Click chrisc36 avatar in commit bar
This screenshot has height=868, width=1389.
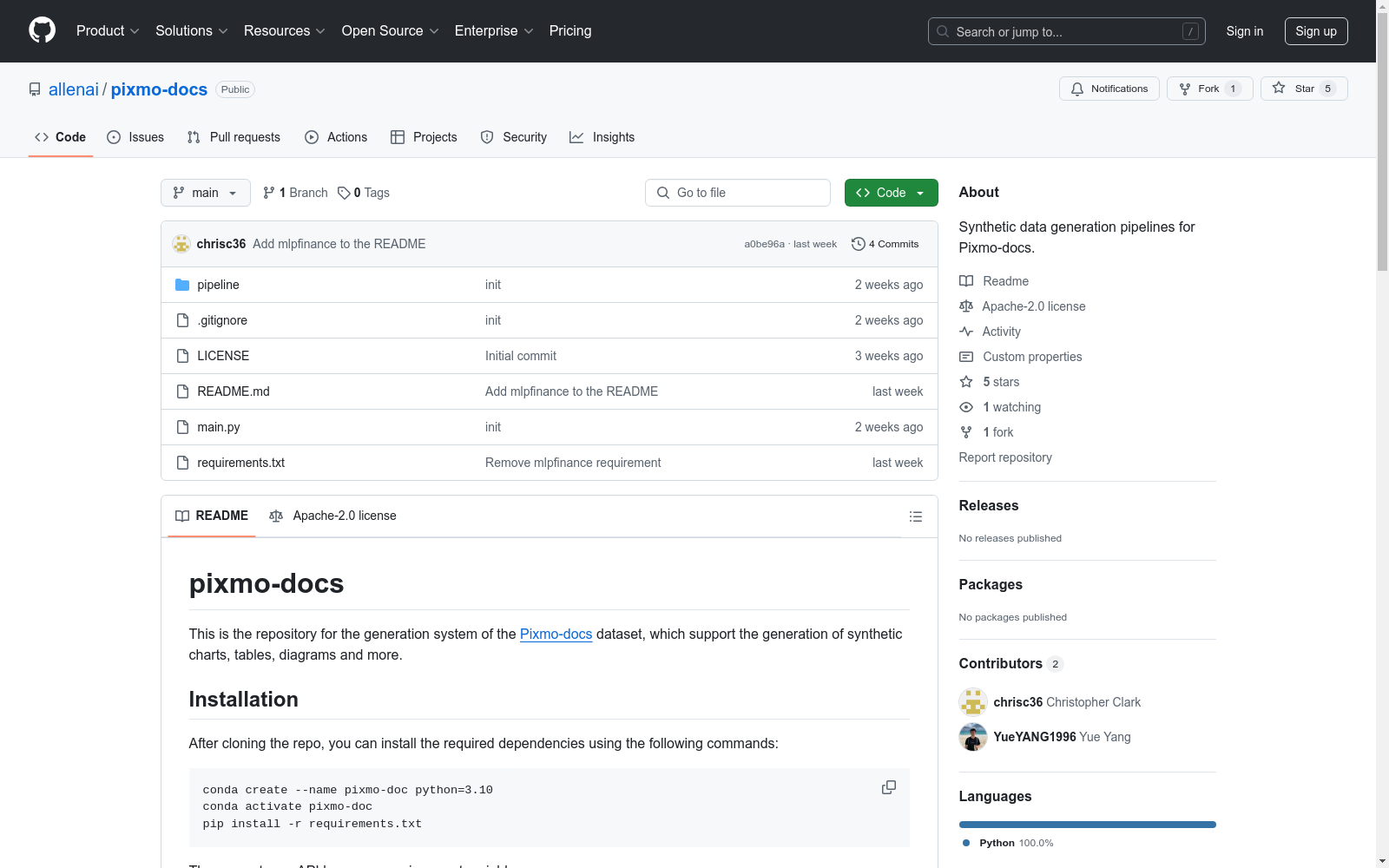coord(181,244)
